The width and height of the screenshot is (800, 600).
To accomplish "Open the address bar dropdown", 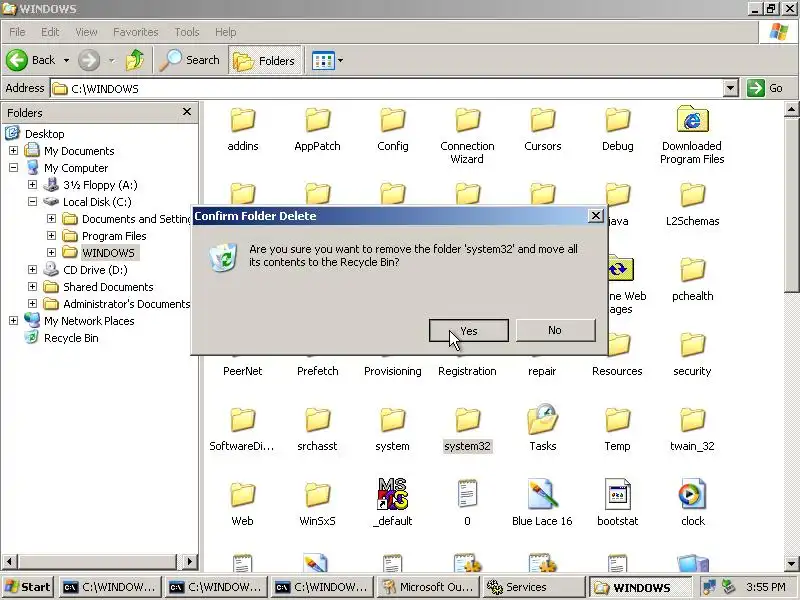I will point(731,89).
